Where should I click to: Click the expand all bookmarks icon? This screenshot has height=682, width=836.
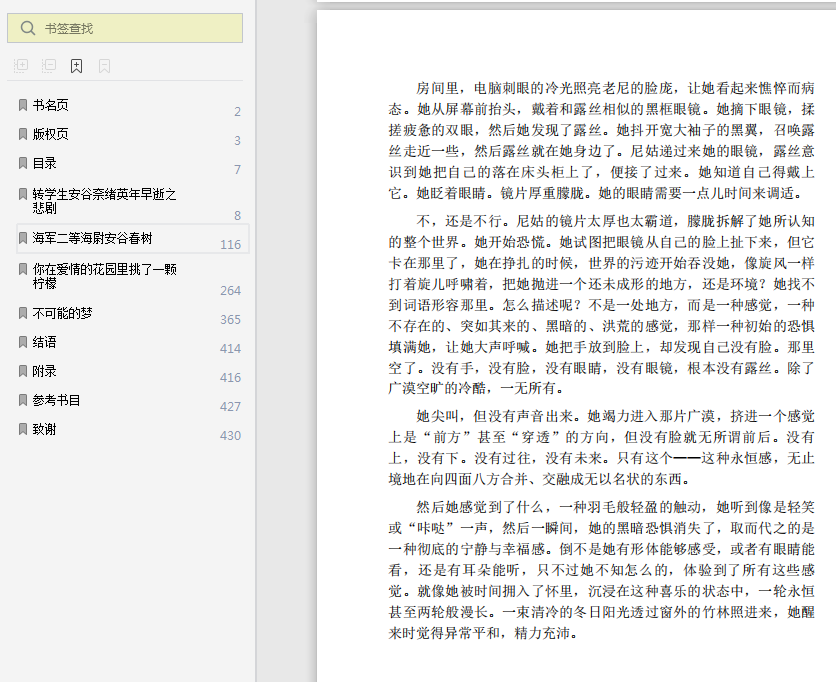(21, 66)
